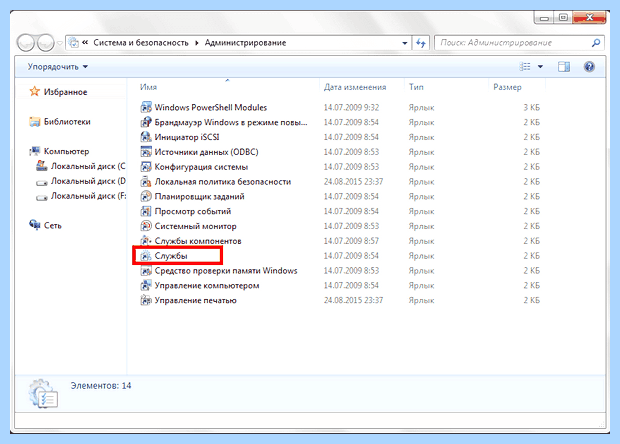
Task: Select the Библиотеки tree item
Action: point(67,121)
